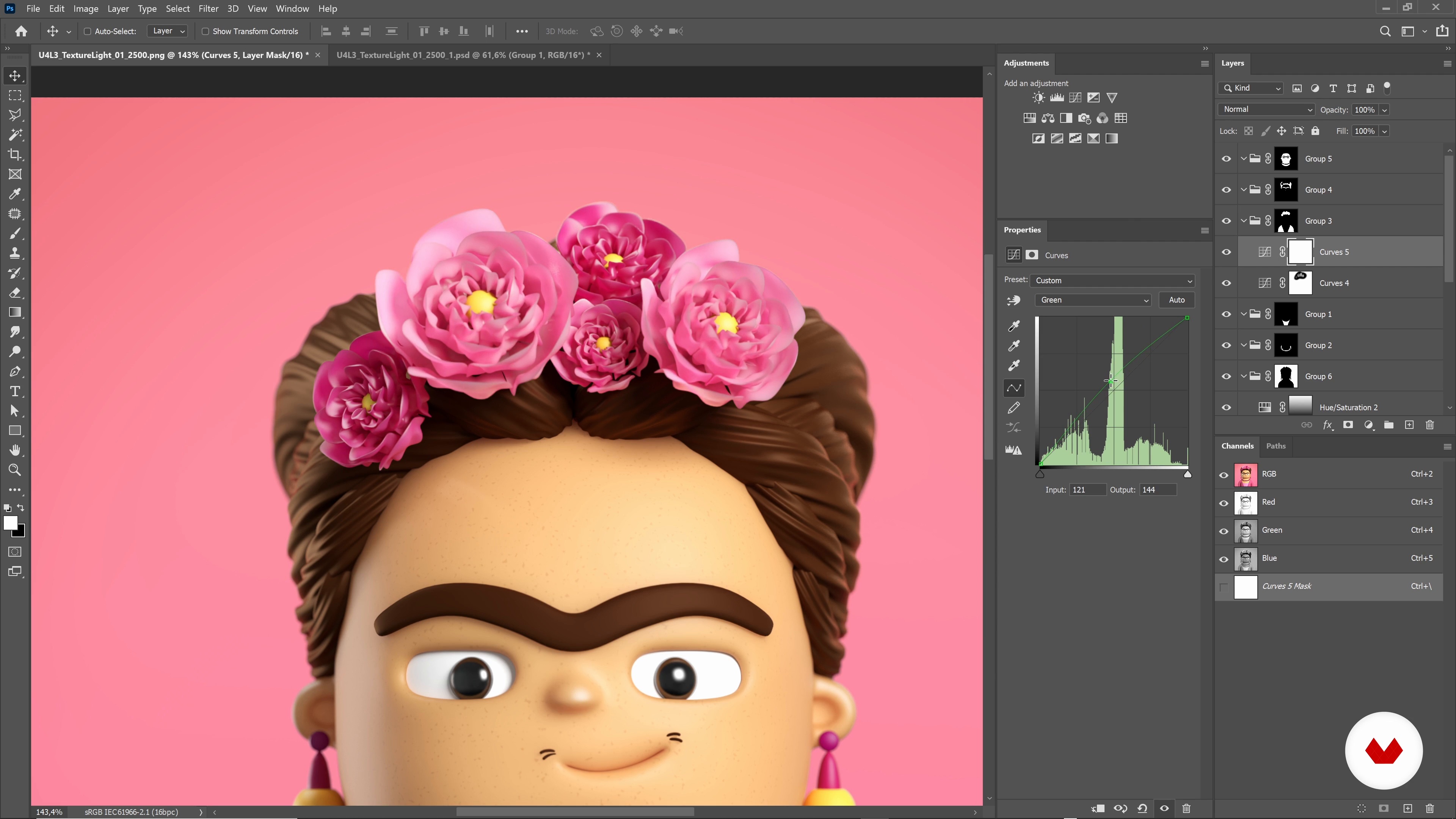
Task: Switch to U4L3_TextureLight_01_2500_1.psd document tab
Action: (x=463, y=55)
